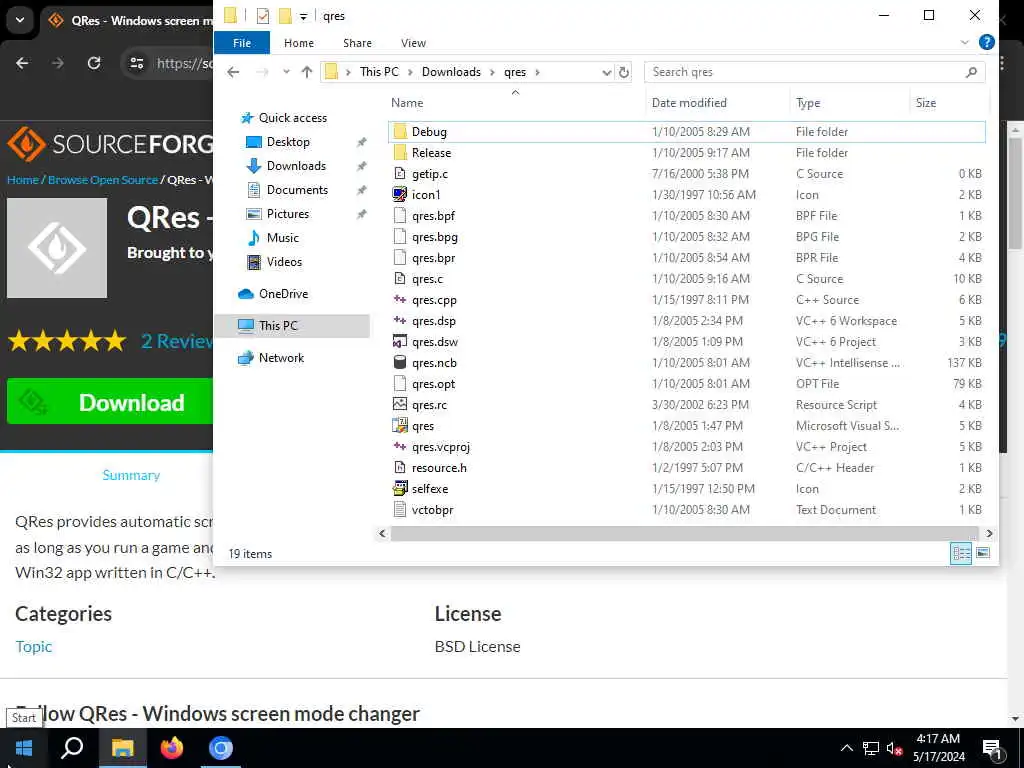Open the File menu tab
This screenshot has height=768, width=1024.
pyautogui.click(x=242, y=42)
